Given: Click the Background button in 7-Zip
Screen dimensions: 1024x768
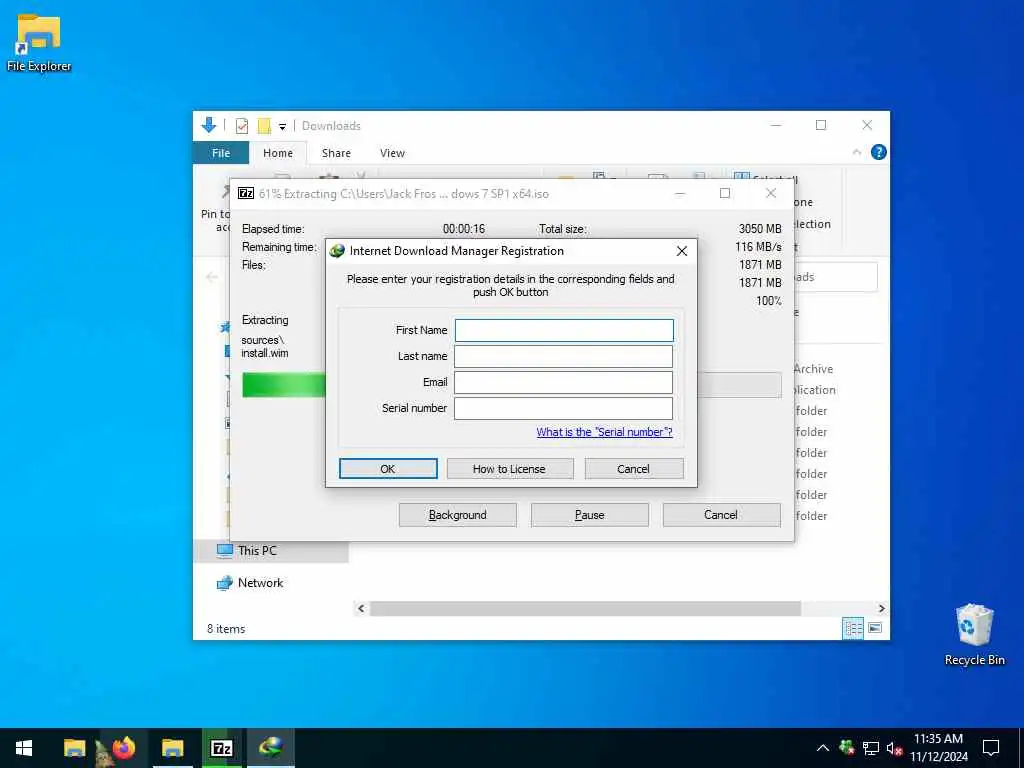Looking at the screenshot, I should pyautogui.click(x=458, y=515).
